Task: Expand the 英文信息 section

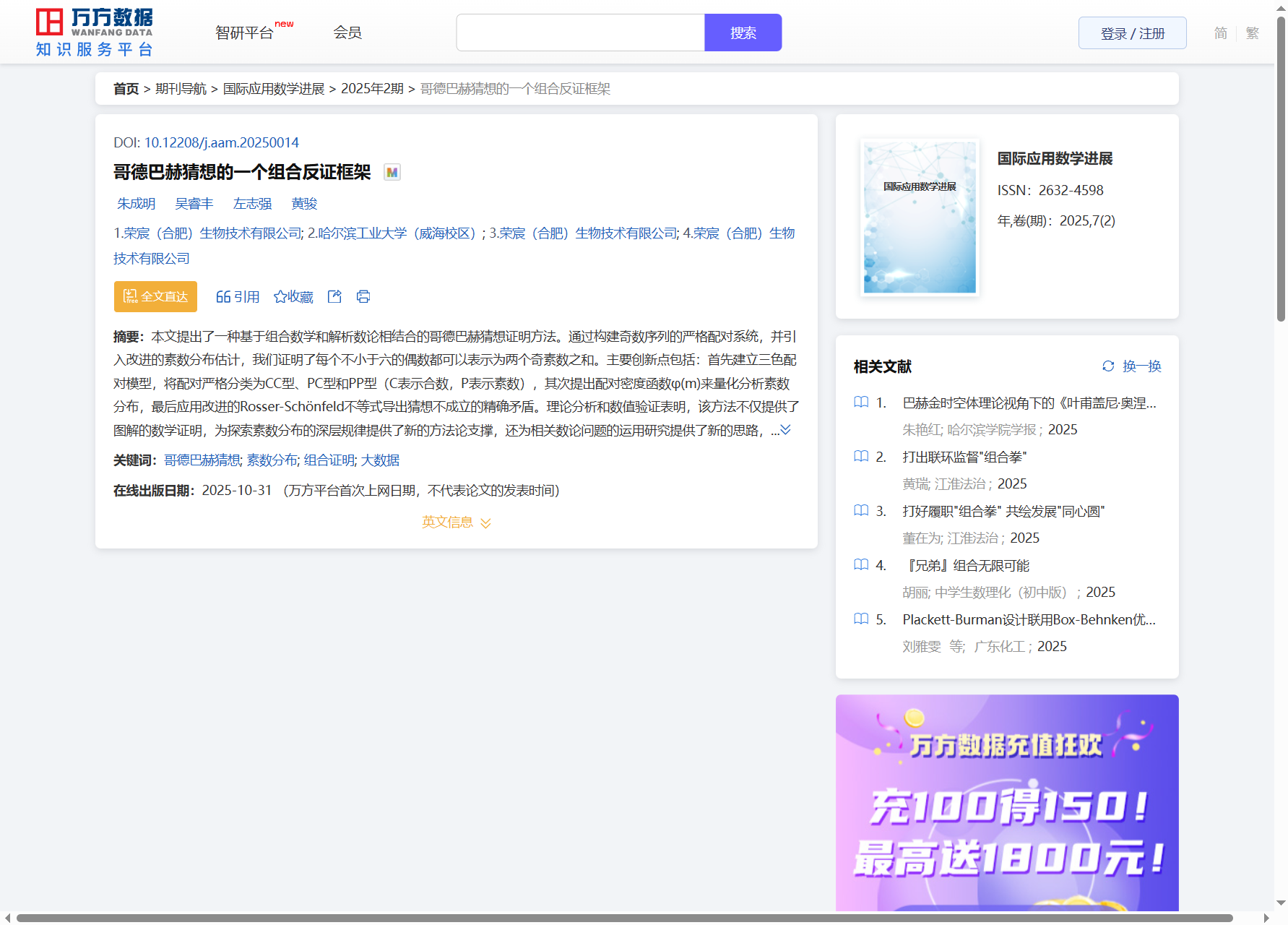Action: 456,522
